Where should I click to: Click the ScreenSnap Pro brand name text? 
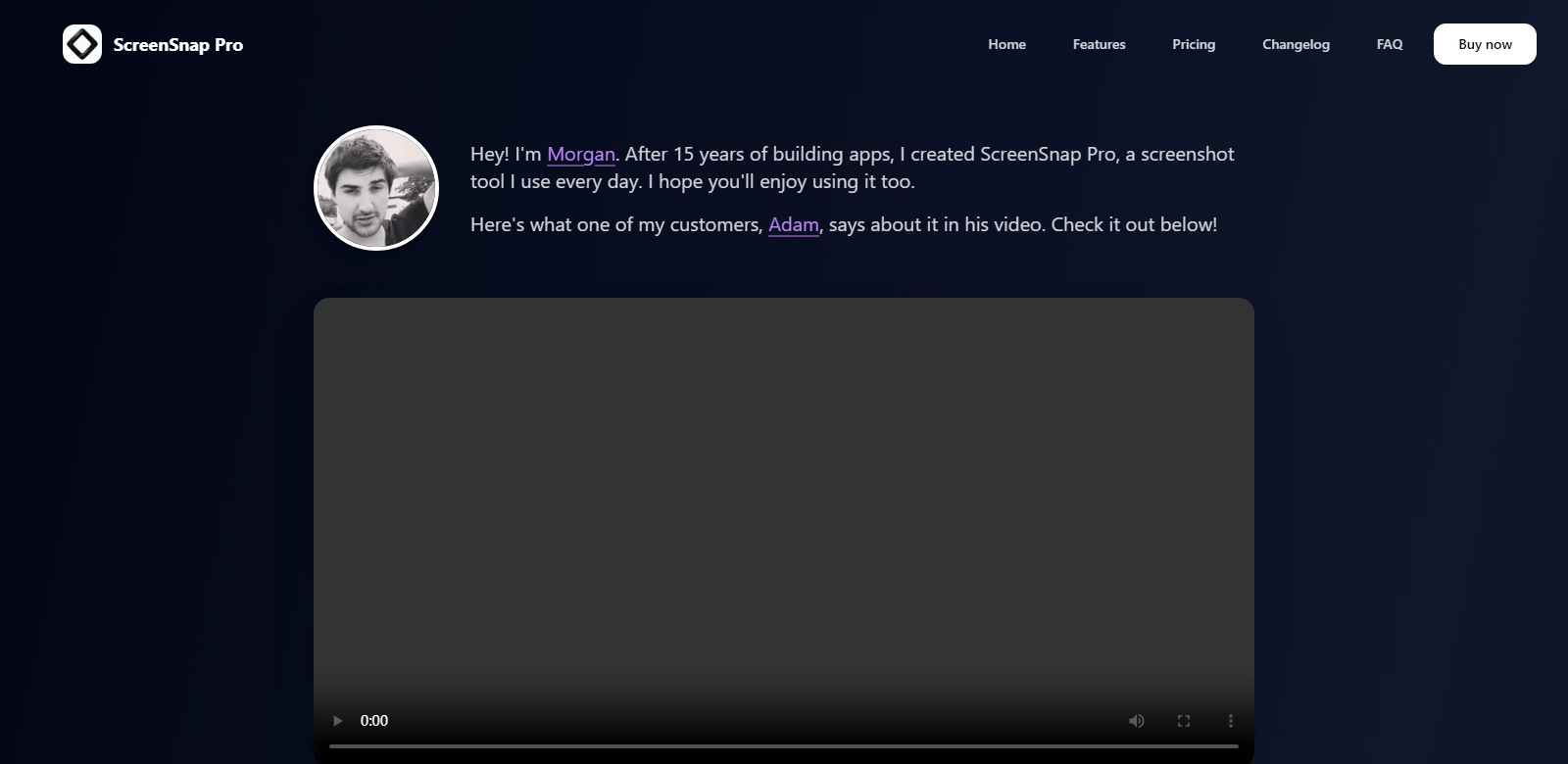(x=178, y=45)
